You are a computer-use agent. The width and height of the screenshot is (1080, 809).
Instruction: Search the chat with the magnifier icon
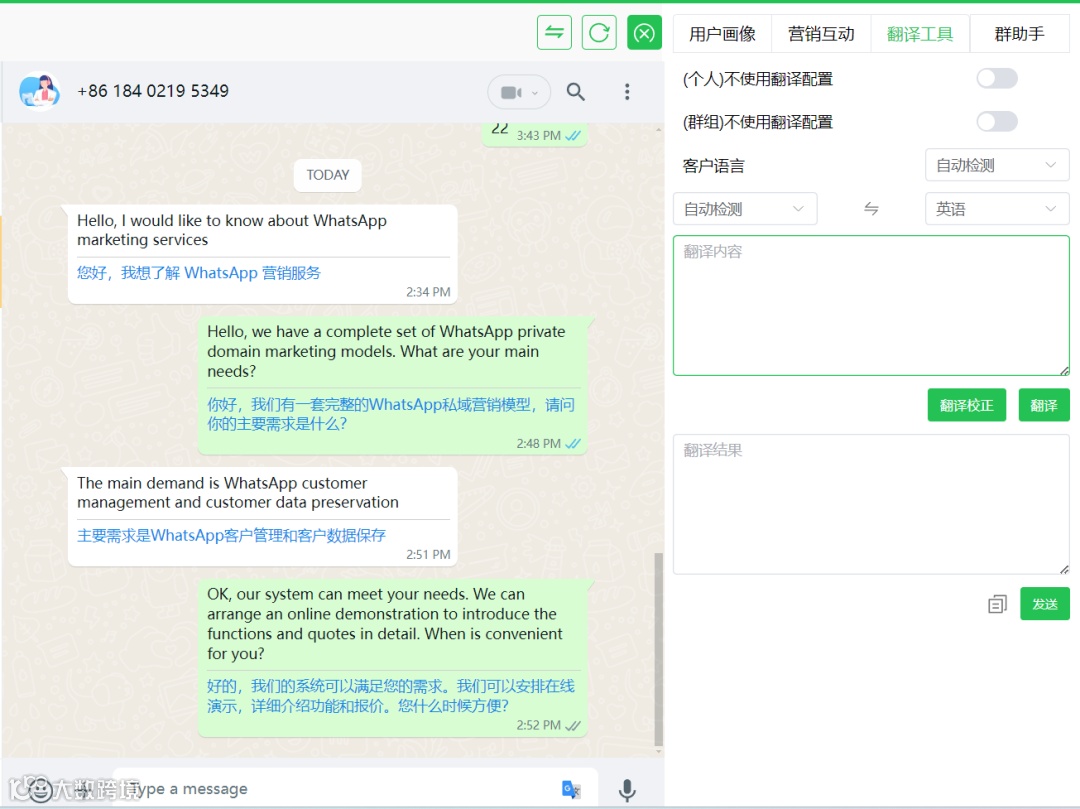(x=576, y=92)
